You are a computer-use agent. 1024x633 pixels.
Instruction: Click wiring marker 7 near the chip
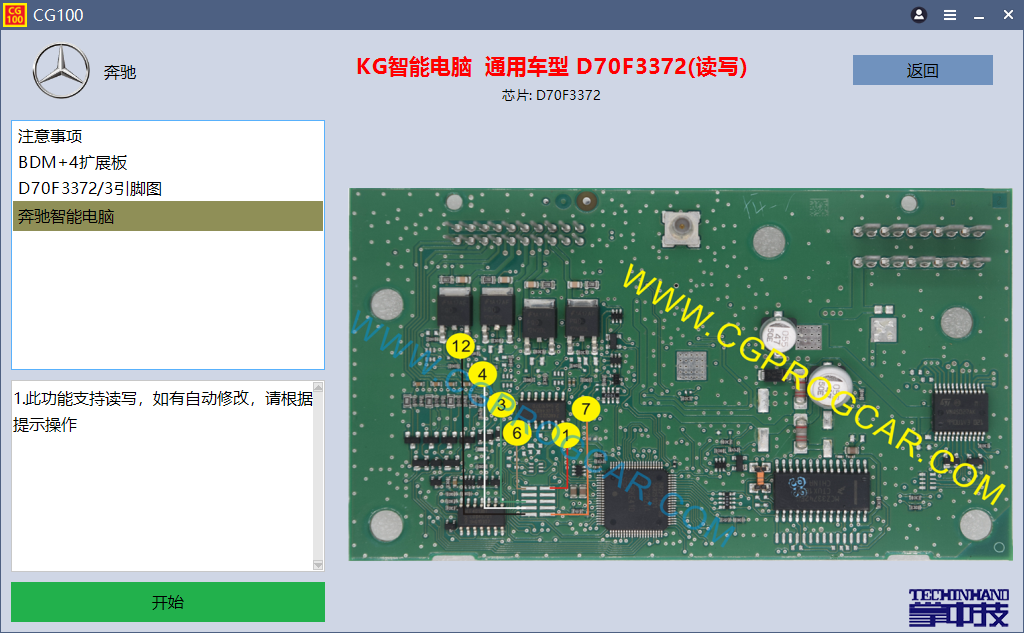pos(585,407)
